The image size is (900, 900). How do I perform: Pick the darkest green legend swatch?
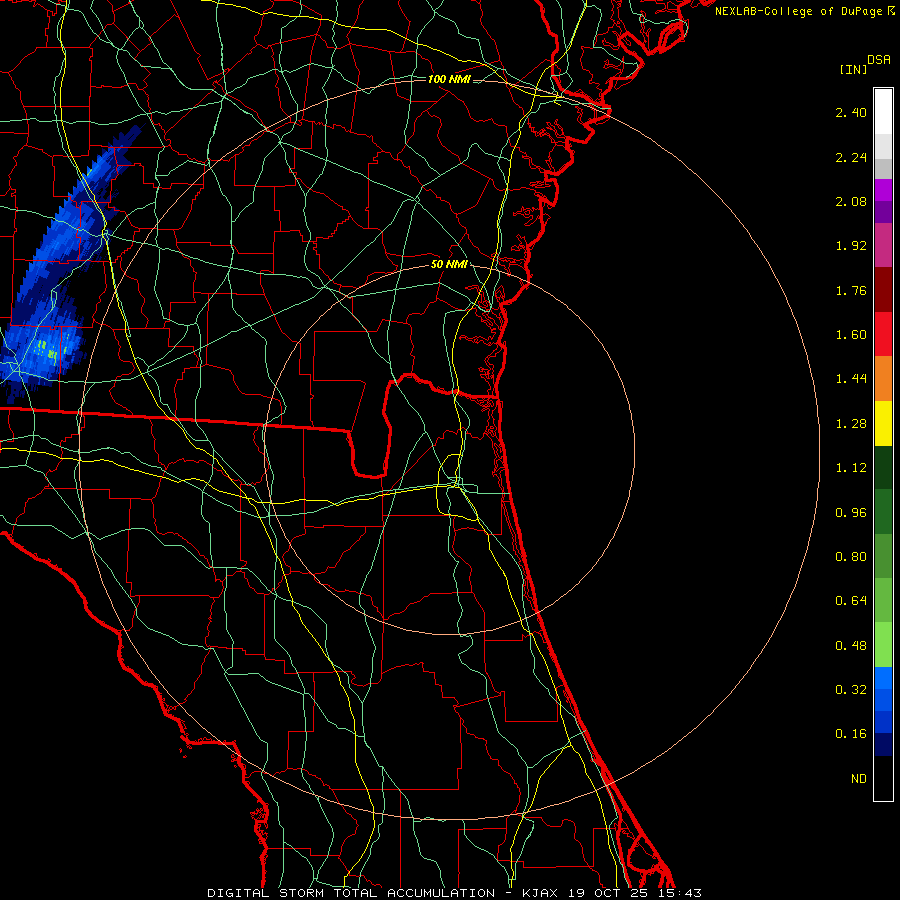point(883,468)
